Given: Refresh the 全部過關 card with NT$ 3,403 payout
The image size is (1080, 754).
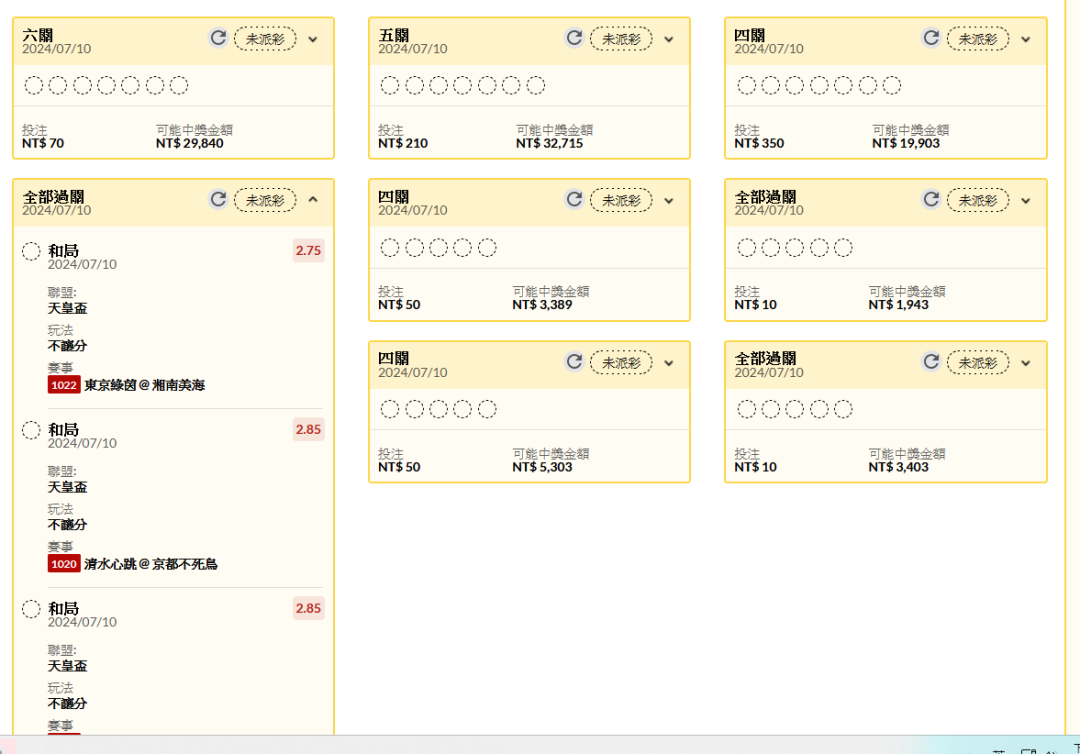Looking at the screenshot, I should pyautogui.click(x=931, y=362).
